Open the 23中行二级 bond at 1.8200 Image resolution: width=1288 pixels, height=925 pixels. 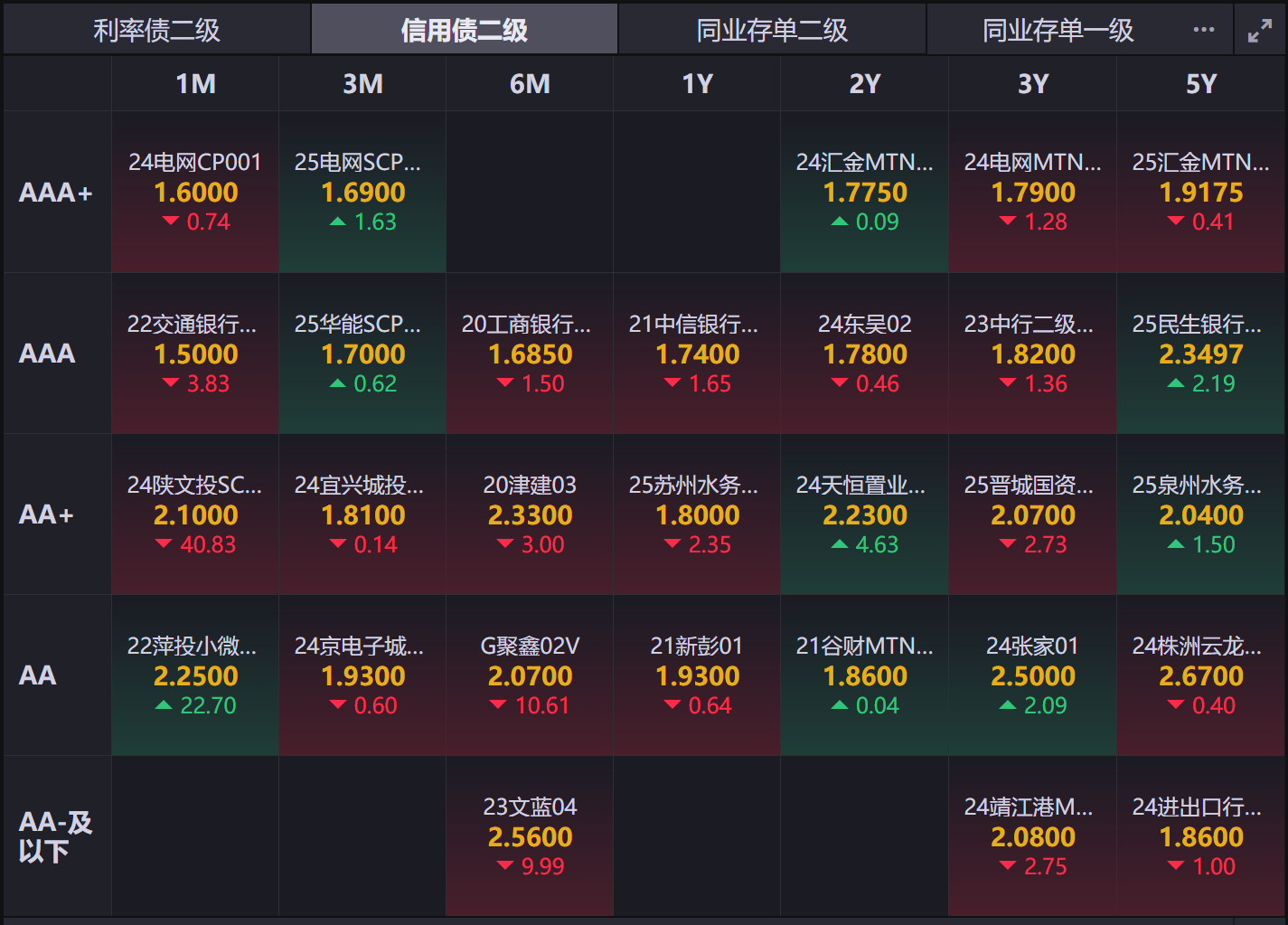1033,354
